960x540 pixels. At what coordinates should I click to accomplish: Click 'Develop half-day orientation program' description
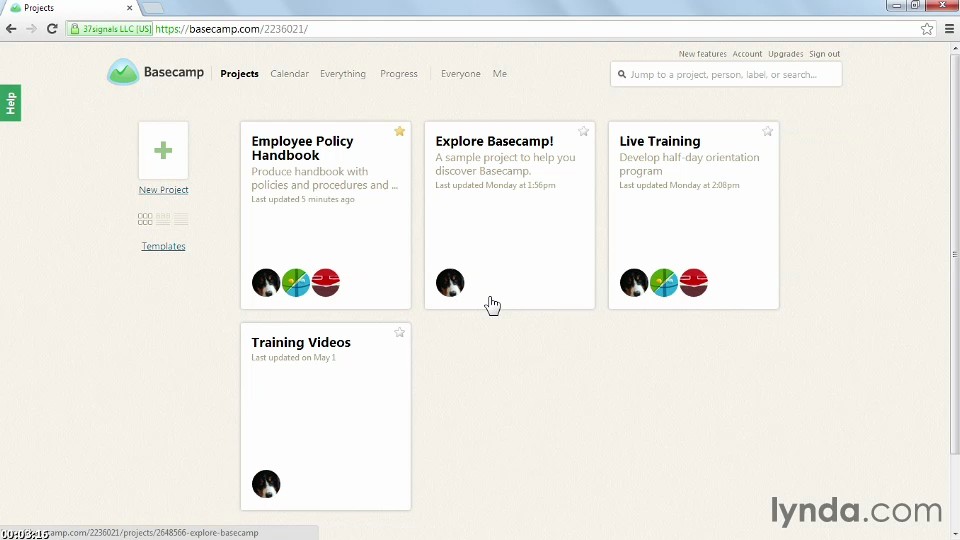[689, 164]
